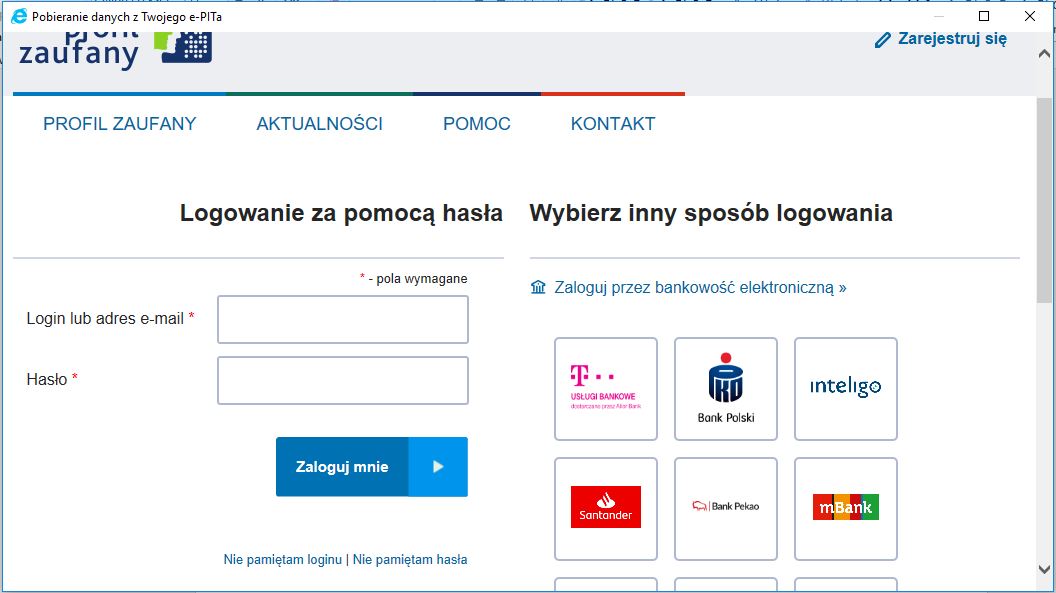This screenshot has width=1056, height=593.
Task: Choose the Bank Pekao tile
Action: click(x=725, y=508)
